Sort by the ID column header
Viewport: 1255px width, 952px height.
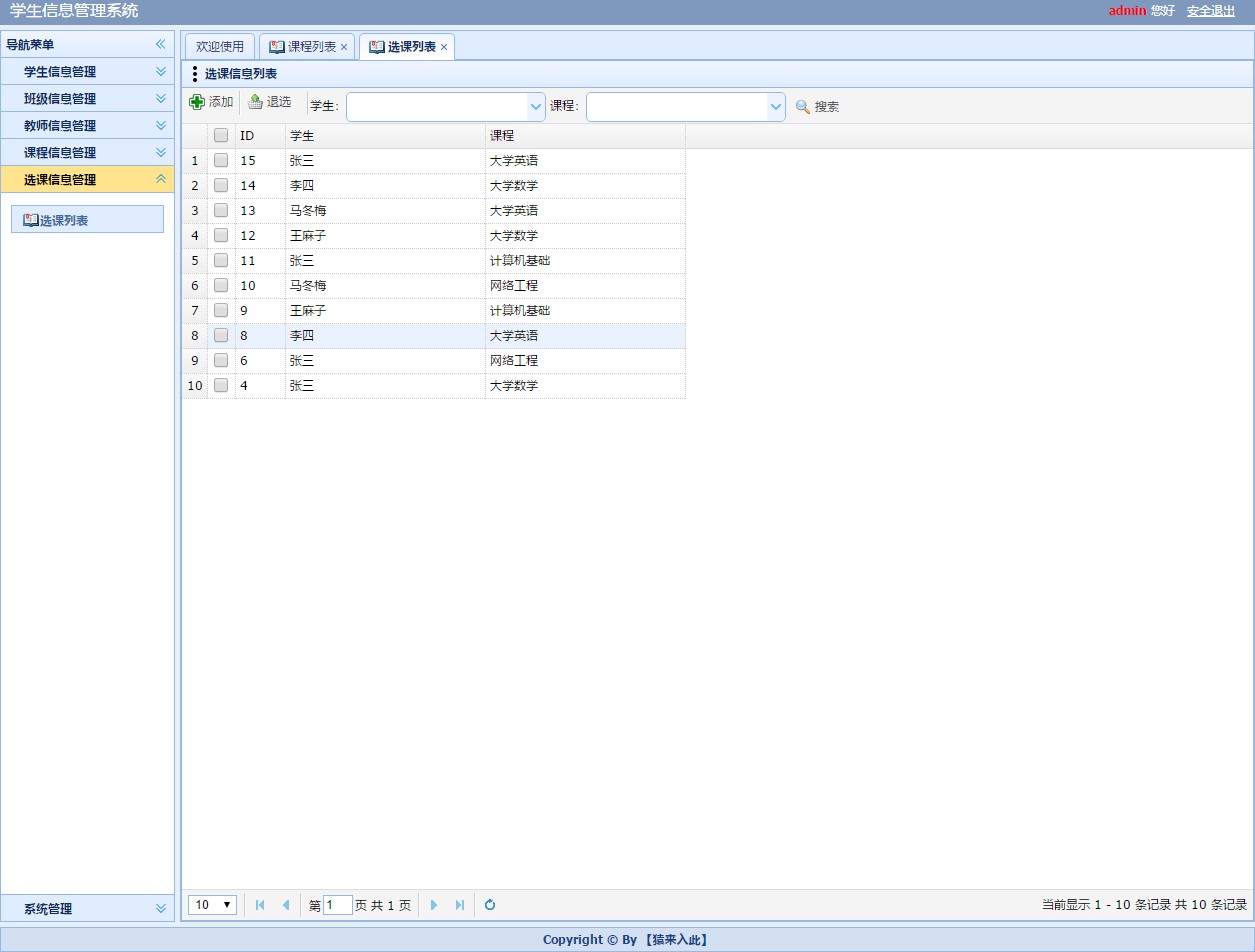click(260, 135)
